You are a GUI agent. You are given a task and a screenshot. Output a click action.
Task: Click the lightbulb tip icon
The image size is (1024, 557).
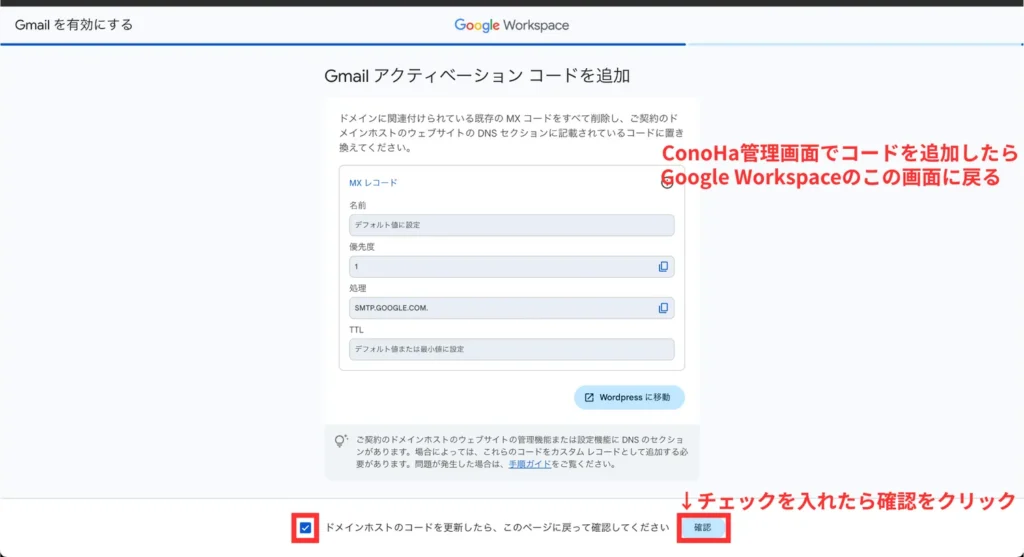[341, 441]
